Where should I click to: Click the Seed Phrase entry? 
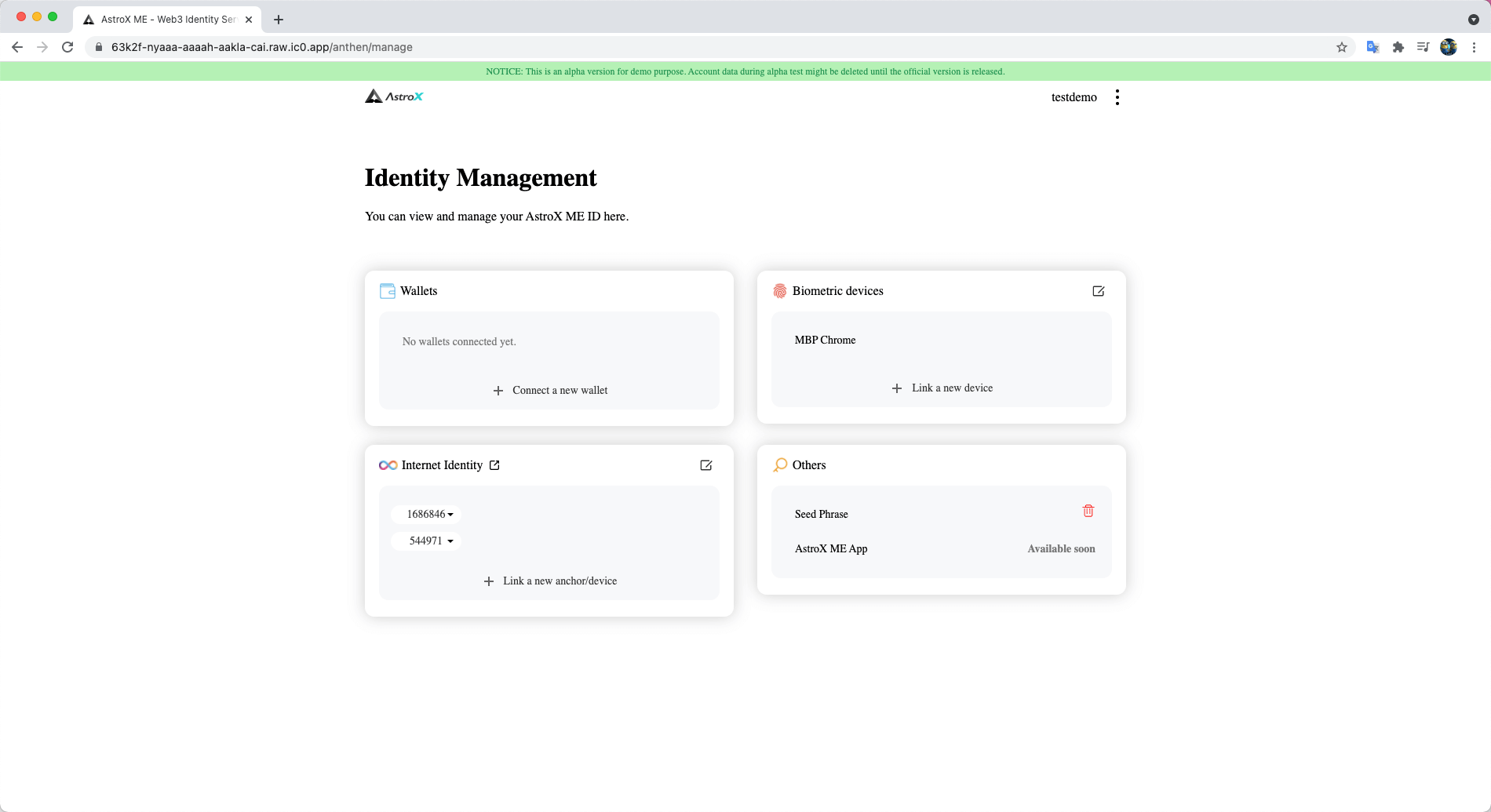(822, 515)
